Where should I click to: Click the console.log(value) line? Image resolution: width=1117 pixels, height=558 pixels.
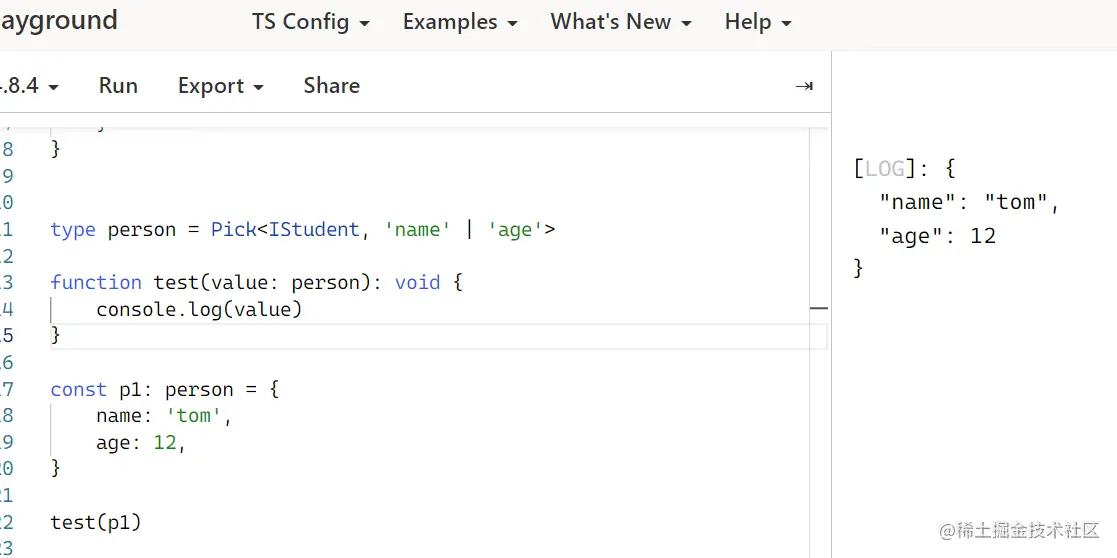[199, 309]
